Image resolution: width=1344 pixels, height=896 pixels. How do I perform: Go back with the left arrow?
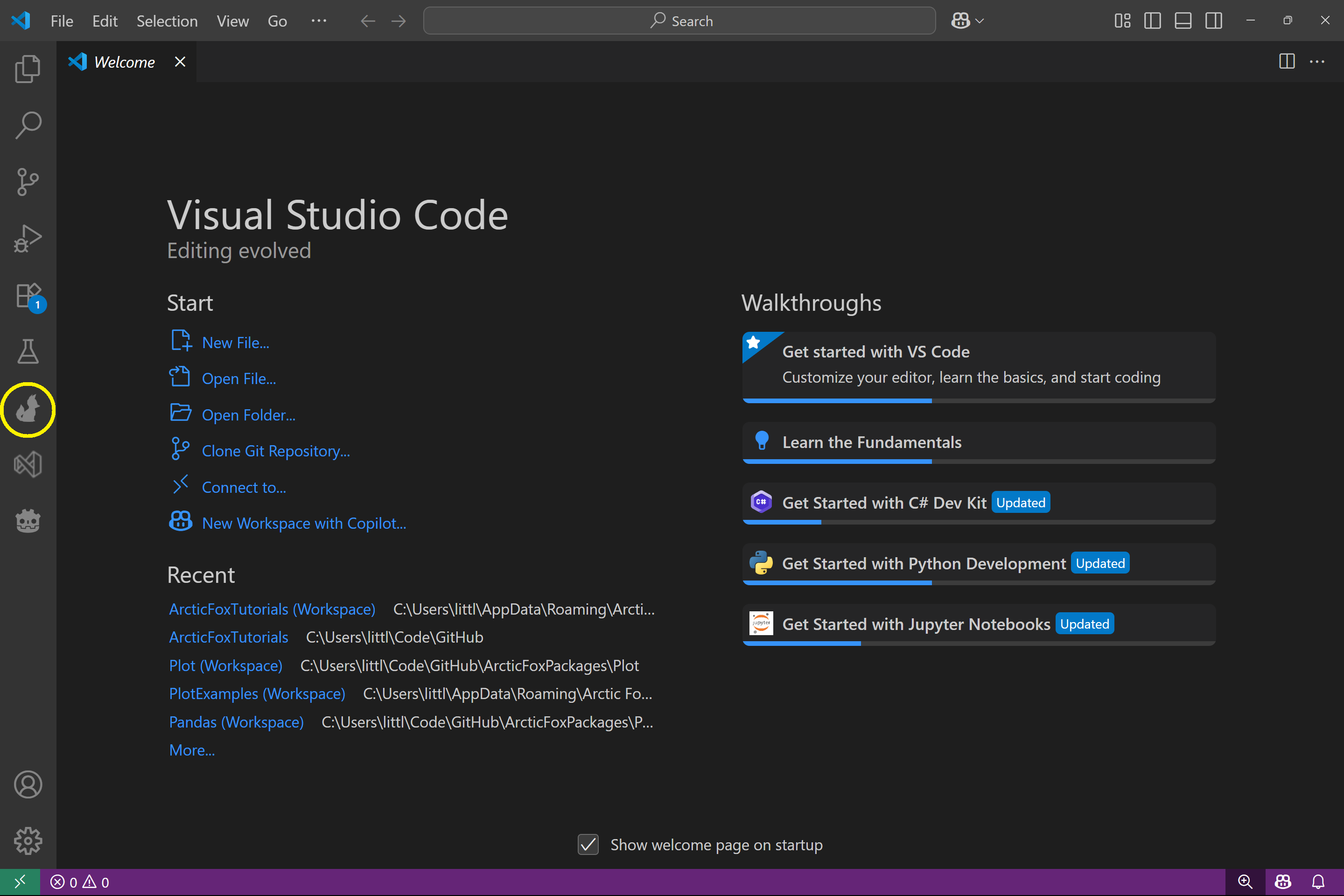point(368,21)
